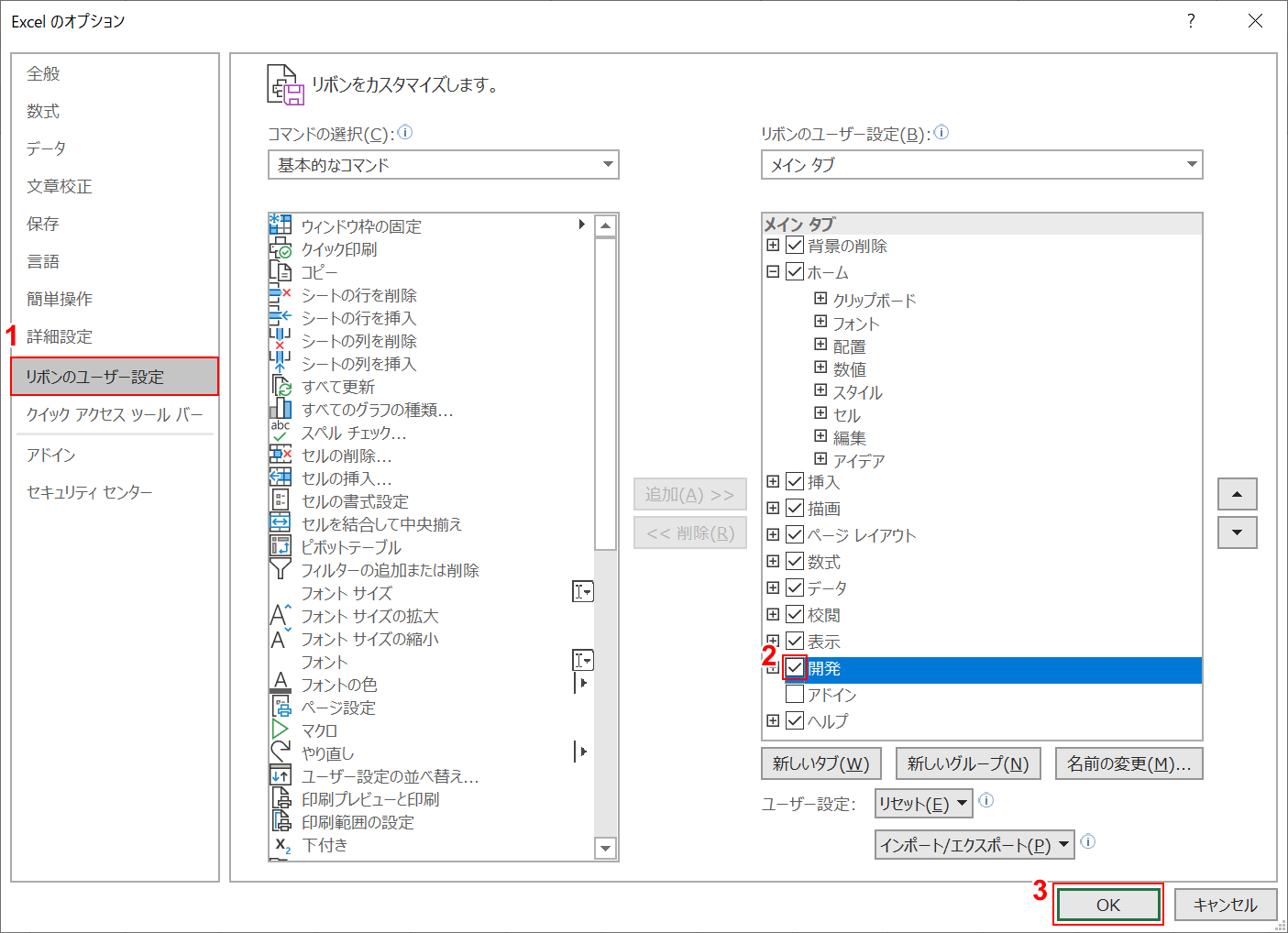This screenshot has height=933, width=1288.
Task: Click the move-up arrow beside the tab list
Action: [1237, 494]
